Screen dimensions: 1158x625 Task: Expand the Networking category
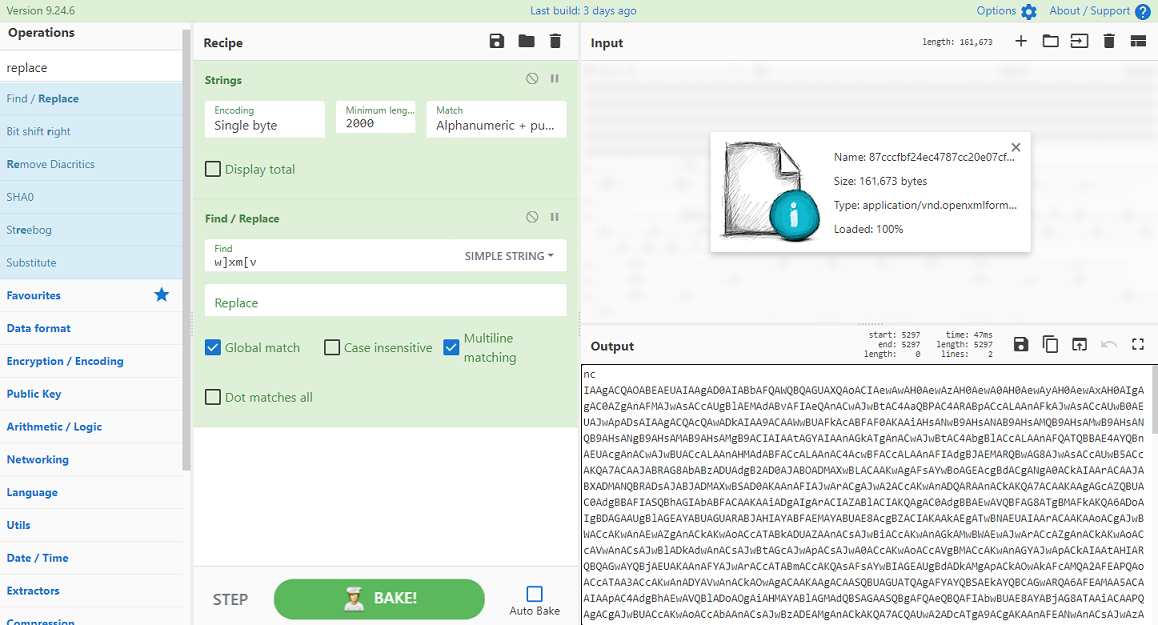pos(91,460)
